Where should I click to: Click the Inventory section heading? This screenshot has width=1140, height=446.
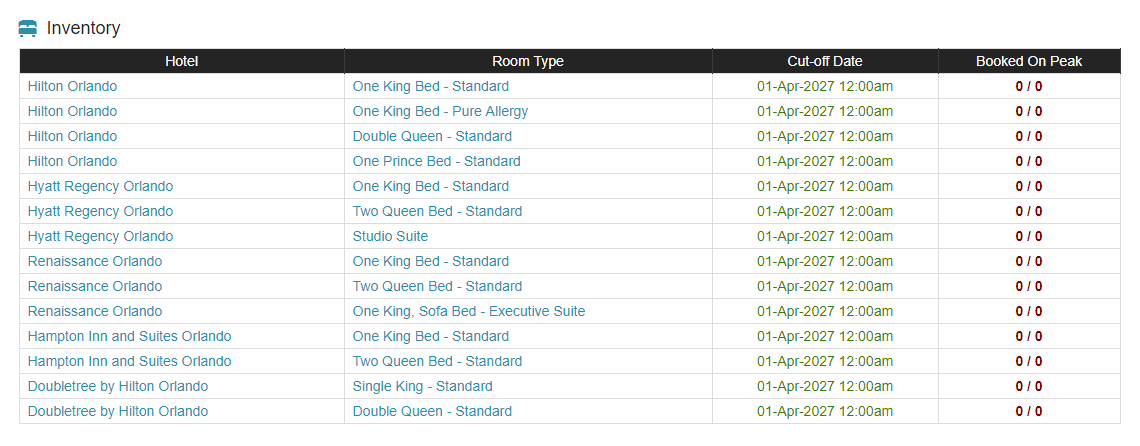(x=84, y=28)
